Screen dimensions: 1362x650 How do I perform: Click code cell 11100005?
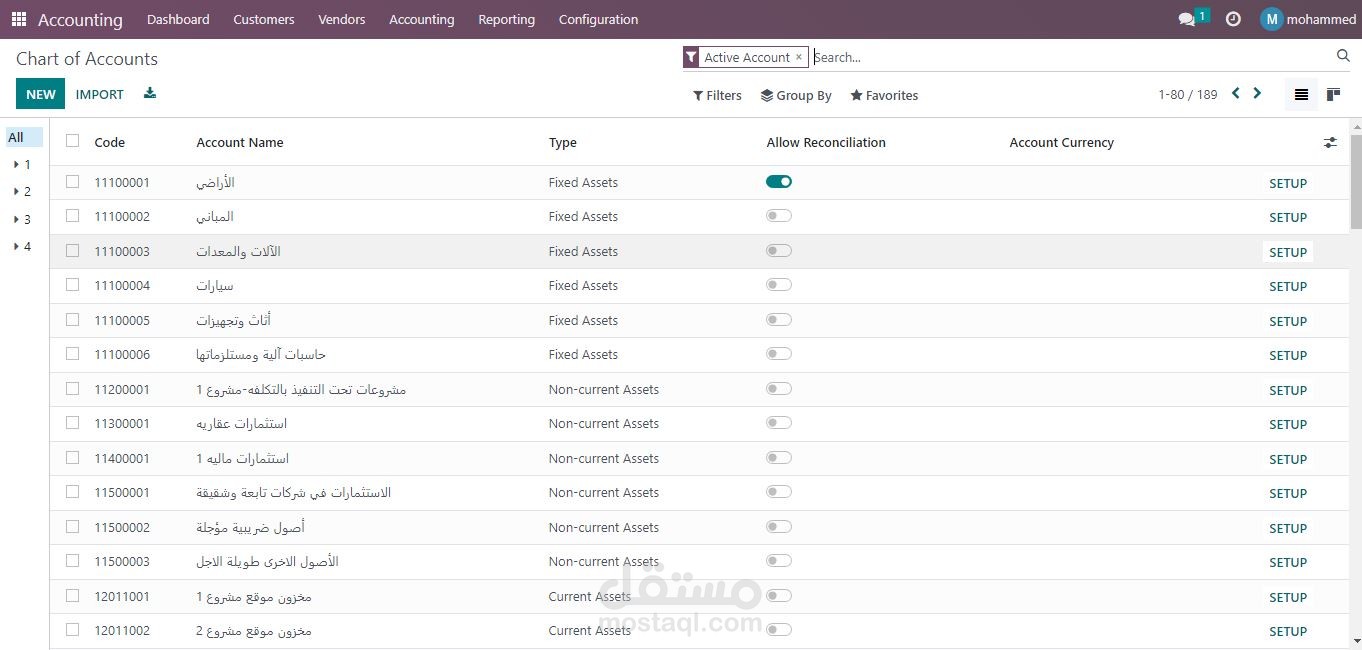coord(122,320)
